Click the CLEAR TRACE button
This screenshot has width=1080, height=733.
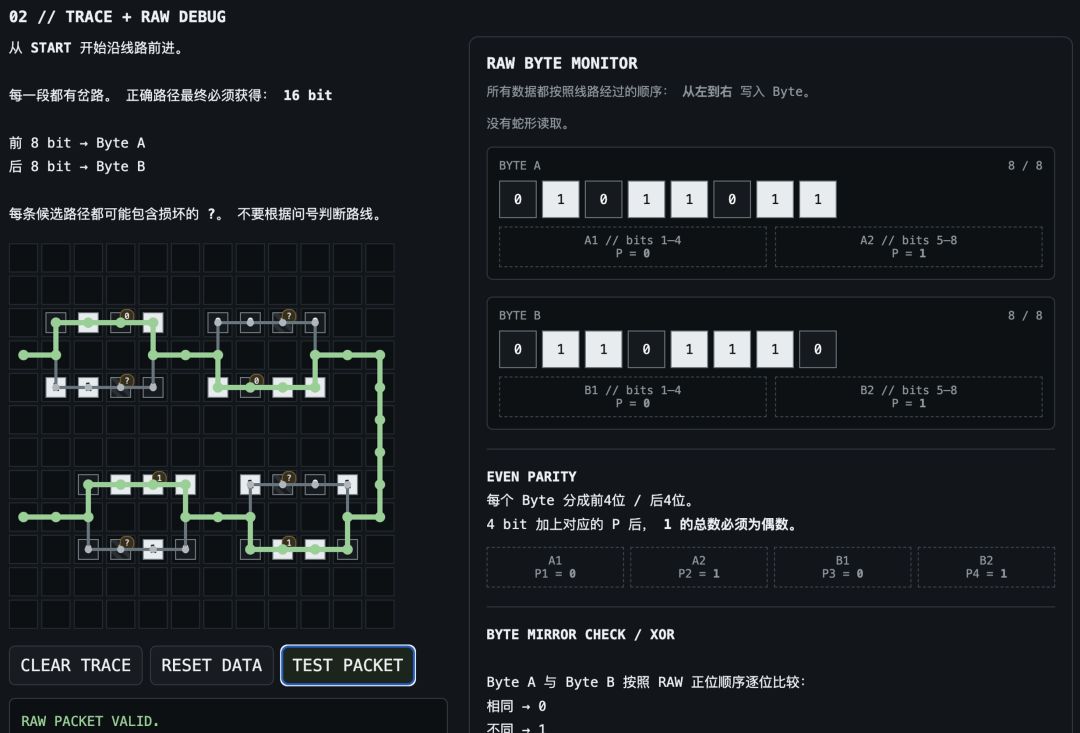(76, 665)
